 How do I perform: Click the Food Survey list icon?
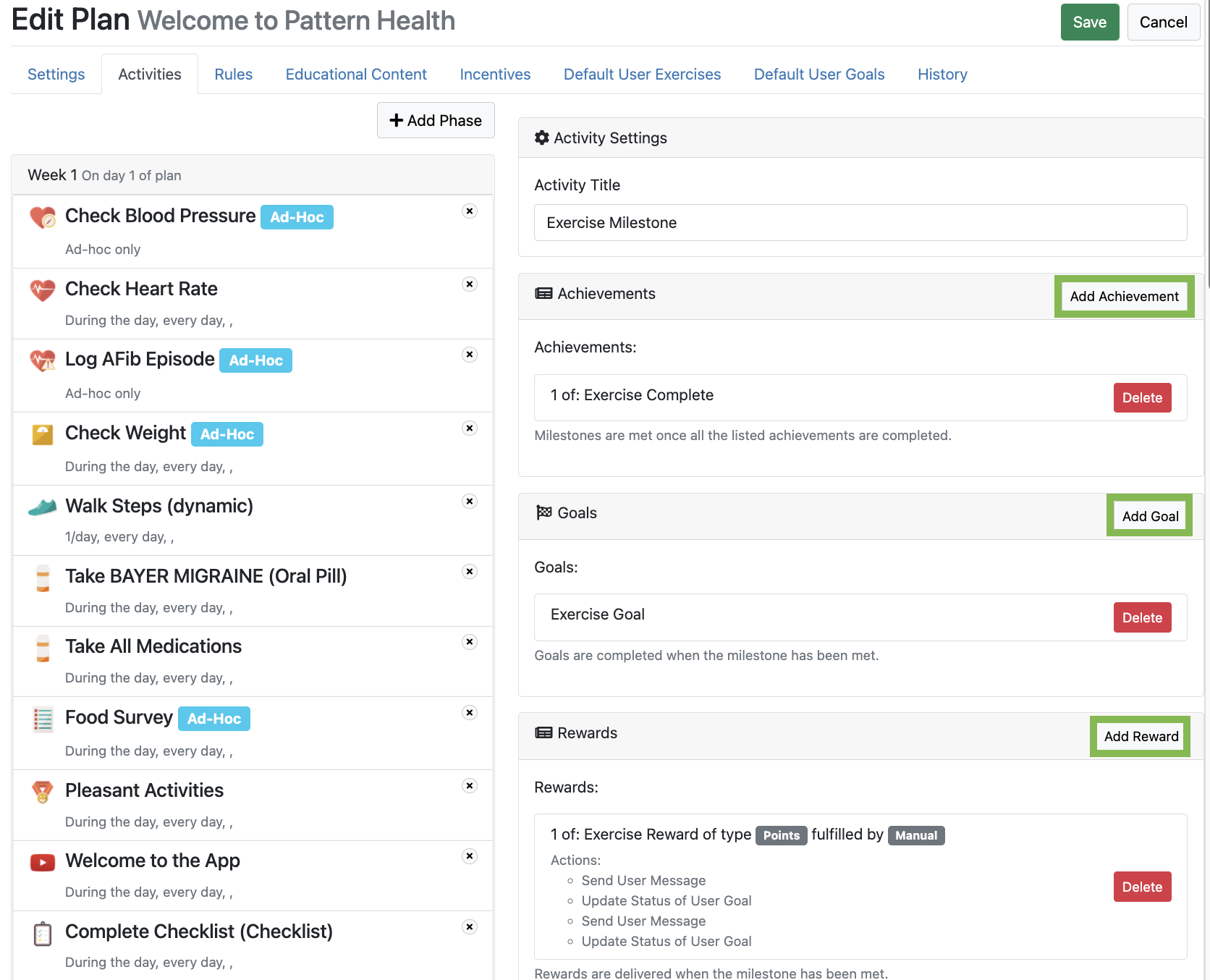point(43,719)
